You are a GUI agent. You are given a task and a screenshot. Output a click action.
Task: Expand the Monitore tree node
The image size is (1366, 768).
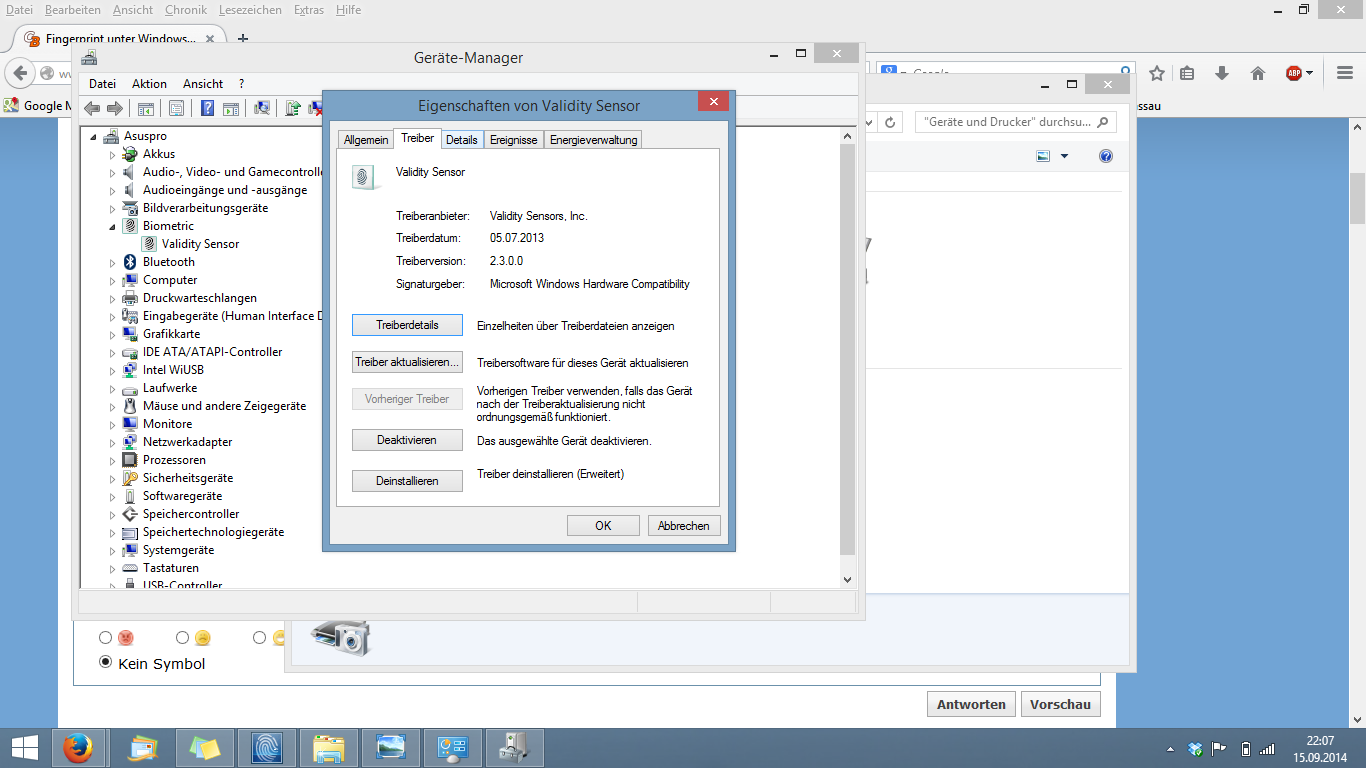click(113, 424)
